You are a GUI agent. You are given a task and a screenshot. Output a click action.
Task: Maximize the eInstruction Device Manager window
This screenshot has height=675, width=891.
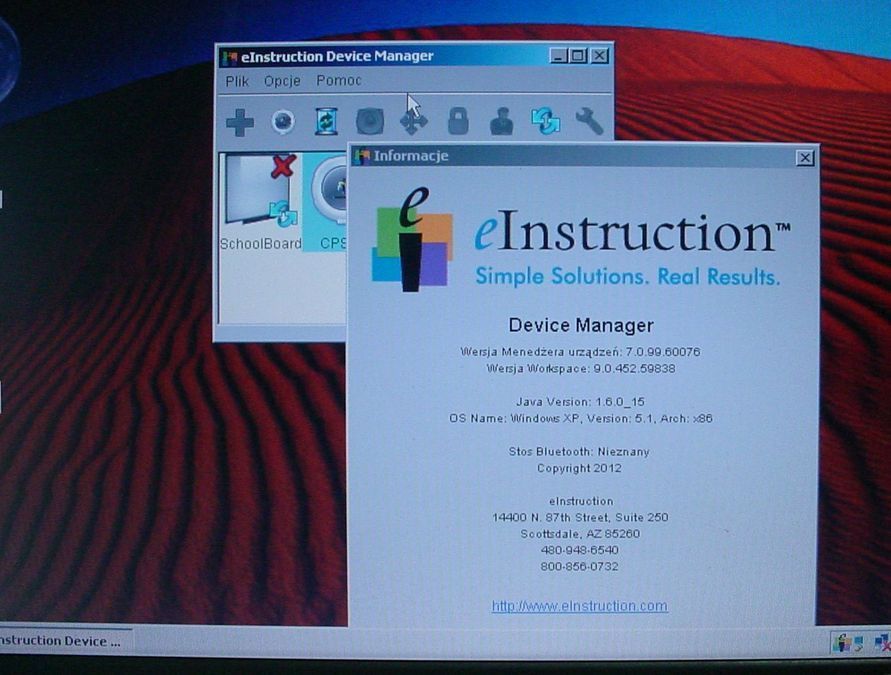(578, 56)
